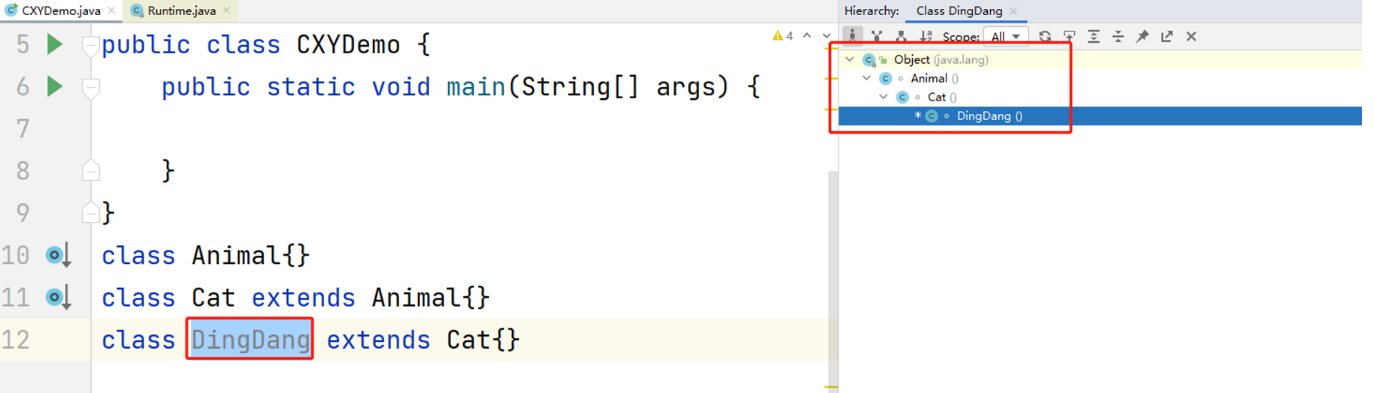Click the Animal class icon in hierarchy
1374x393 pixels.
[x=886, y=78]
